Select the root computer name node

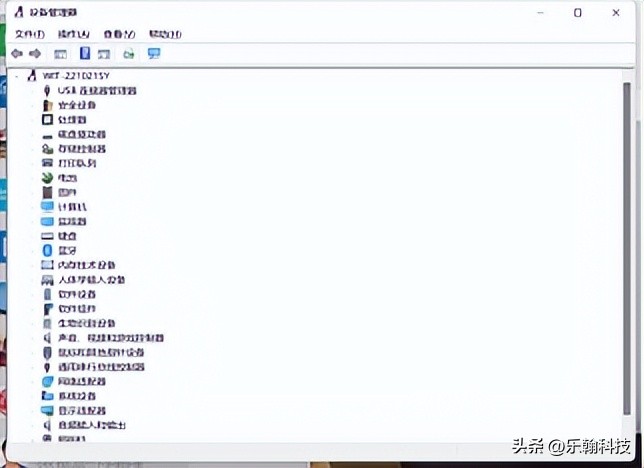click(76, 76)
